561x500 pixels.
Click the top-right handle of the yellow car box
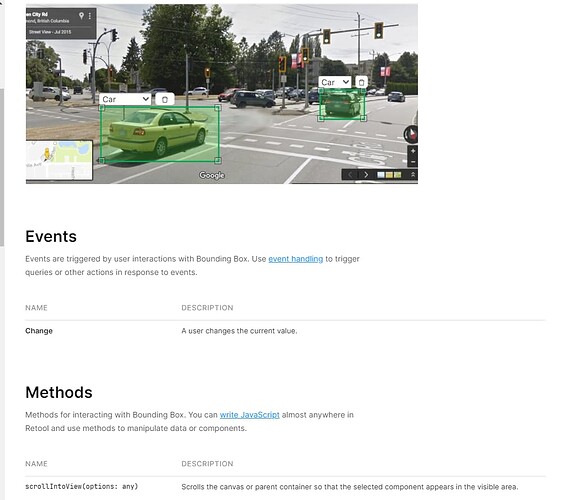pyautogui.click(x=218, y=108)
